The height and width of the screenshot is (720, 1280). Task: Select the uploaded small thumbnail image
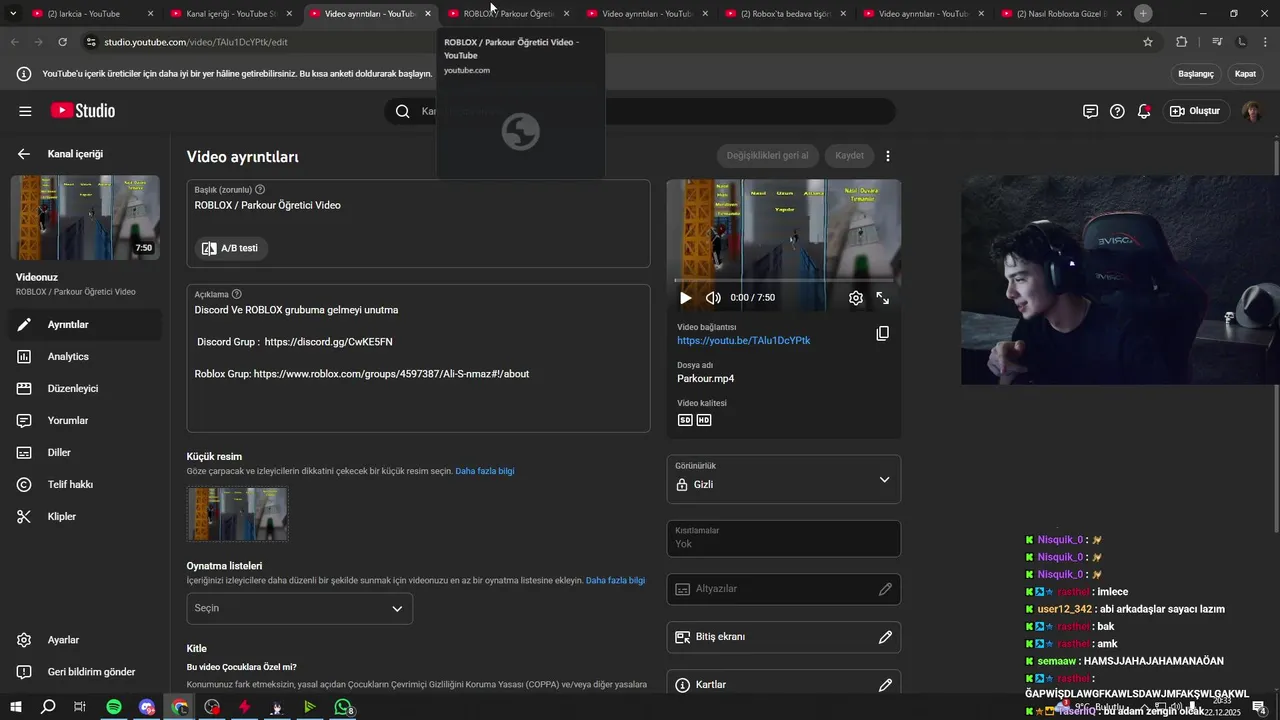[x=238, y=514]
